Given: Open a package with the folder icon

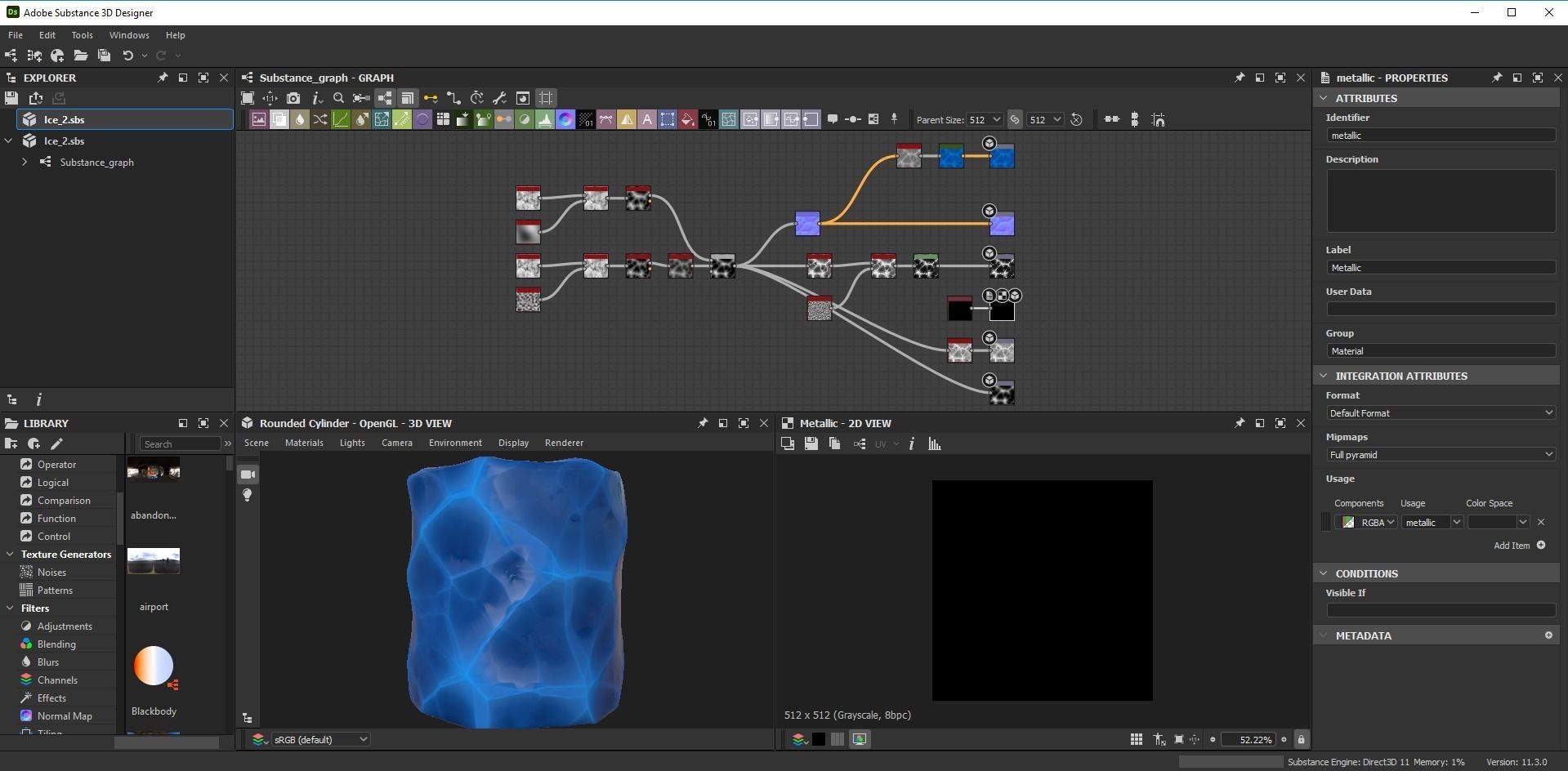Looking at the screenshot, I should click(x=80, y=56).
